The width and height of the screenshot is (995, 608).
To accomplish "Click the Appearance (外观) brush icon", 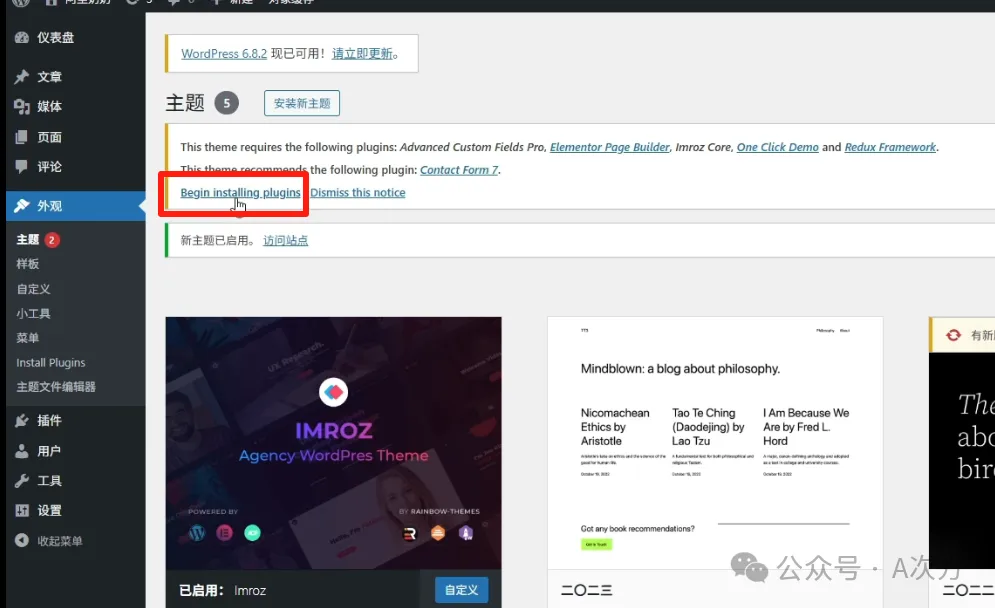I will [x=22, y=206].
